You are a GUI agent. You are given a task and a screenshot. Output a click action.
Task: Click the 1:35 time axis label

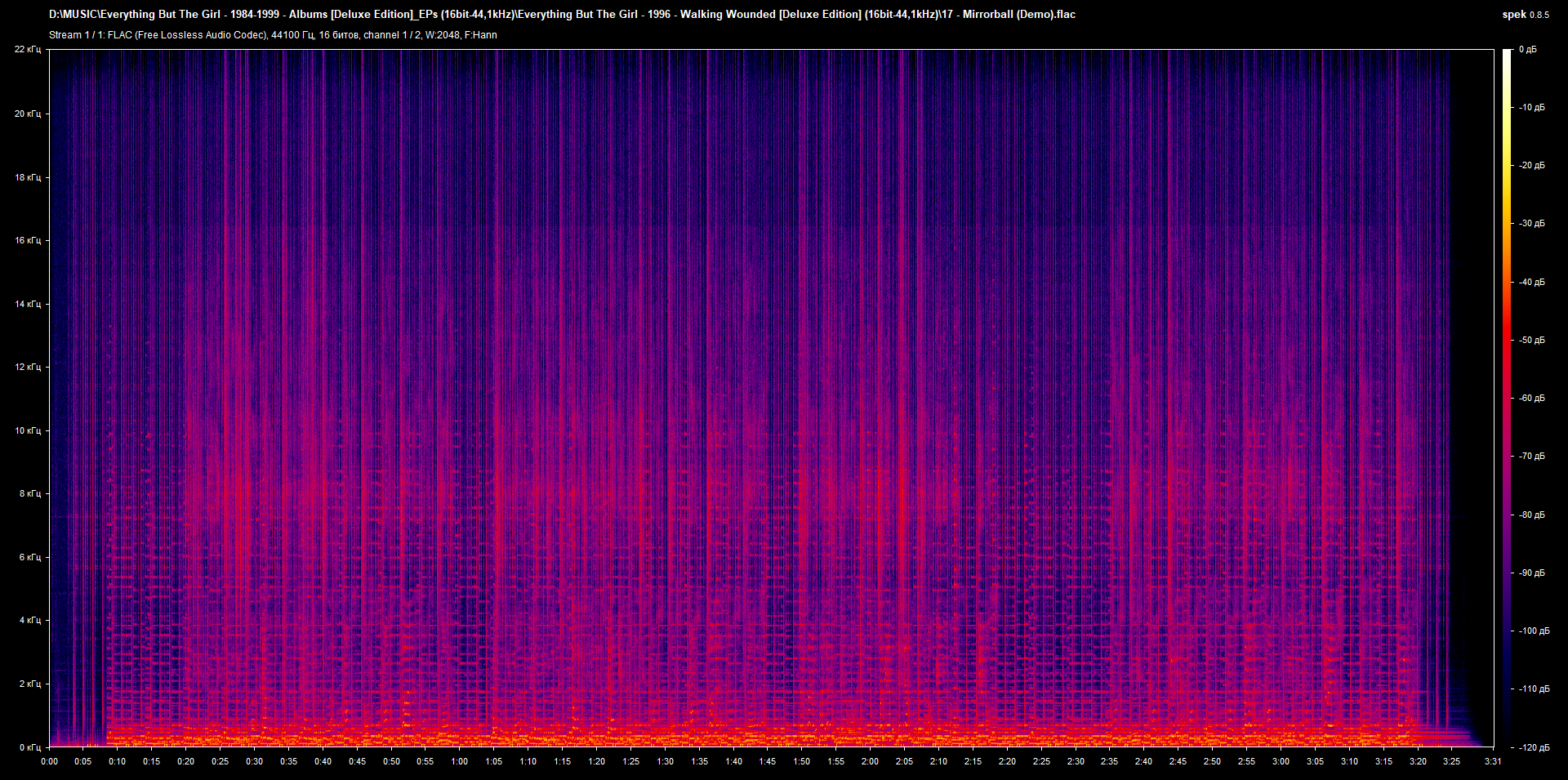tap(700, 762)
